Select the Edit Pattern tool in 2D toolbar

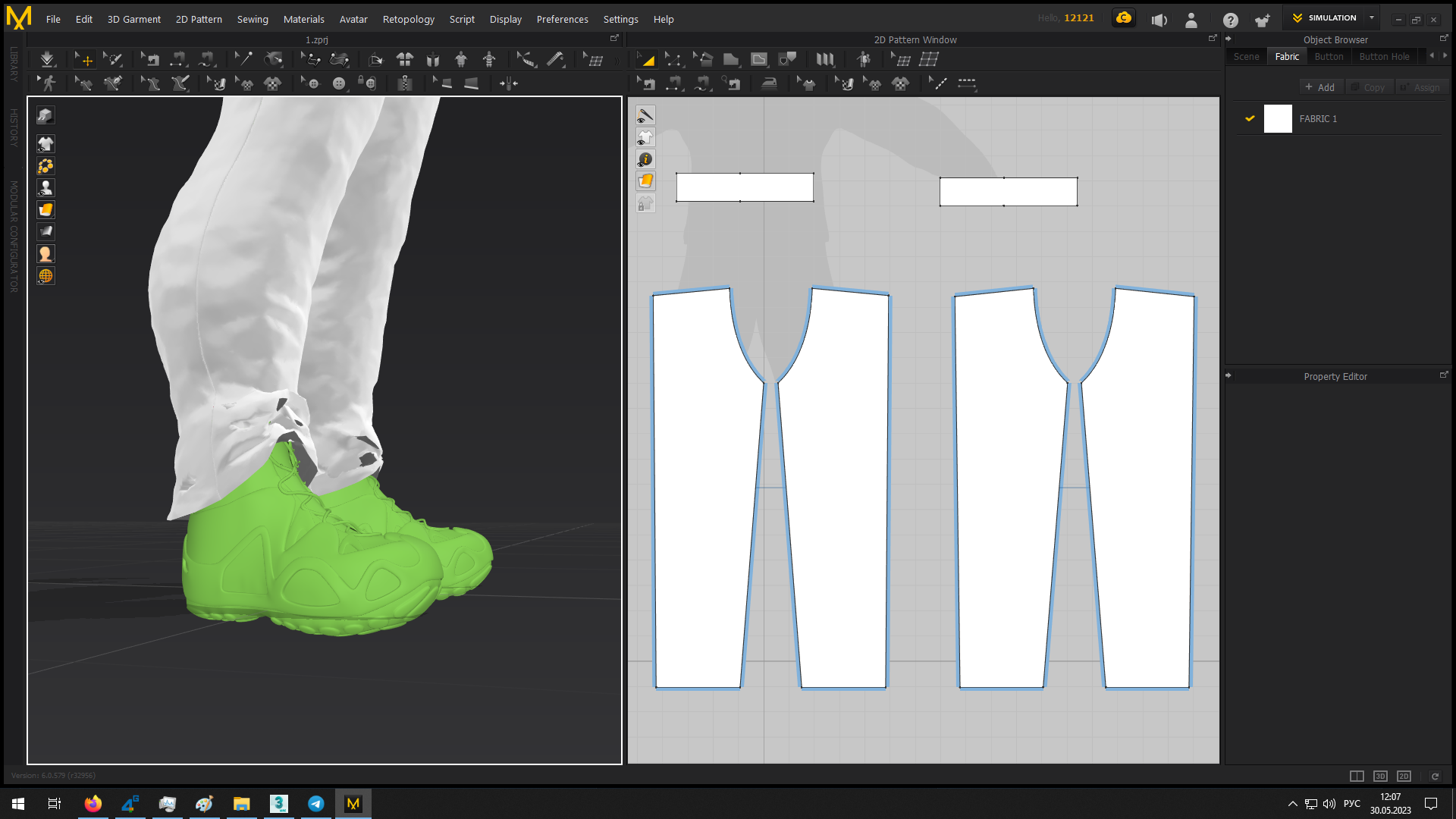[x=673, y=59]
